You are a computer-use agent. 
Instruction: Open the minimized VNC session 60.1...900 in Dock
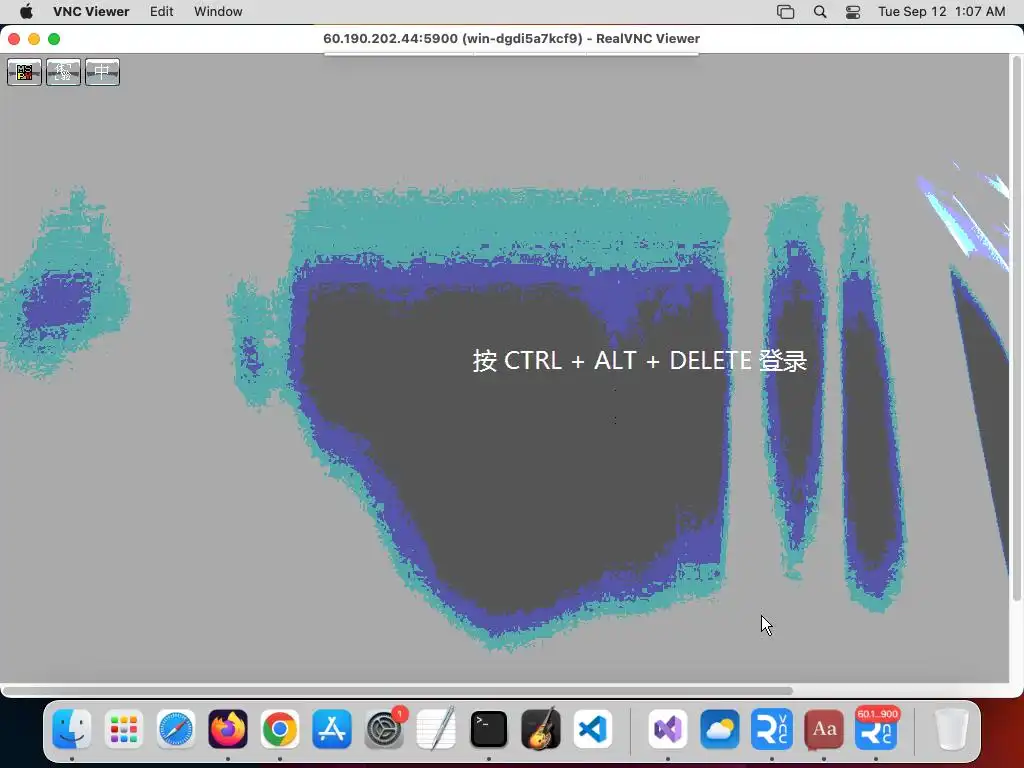click(x=876, y=729)
